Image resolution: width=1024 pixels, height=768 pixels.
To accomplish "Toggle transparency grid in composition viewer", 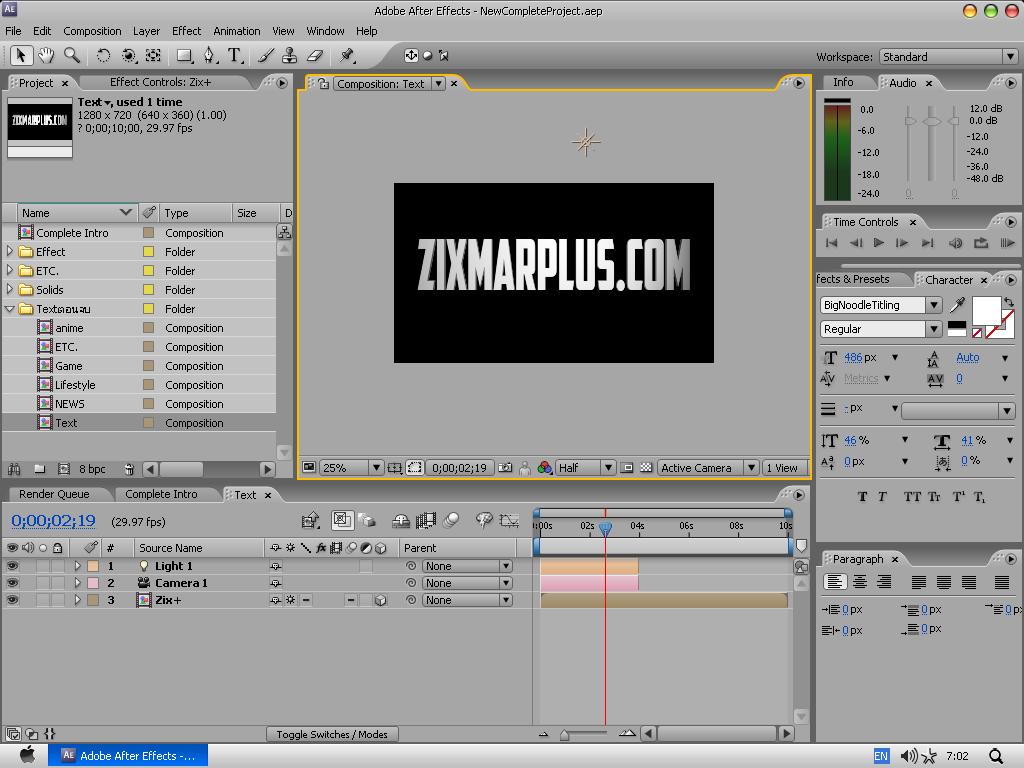I will pos(646,468).
